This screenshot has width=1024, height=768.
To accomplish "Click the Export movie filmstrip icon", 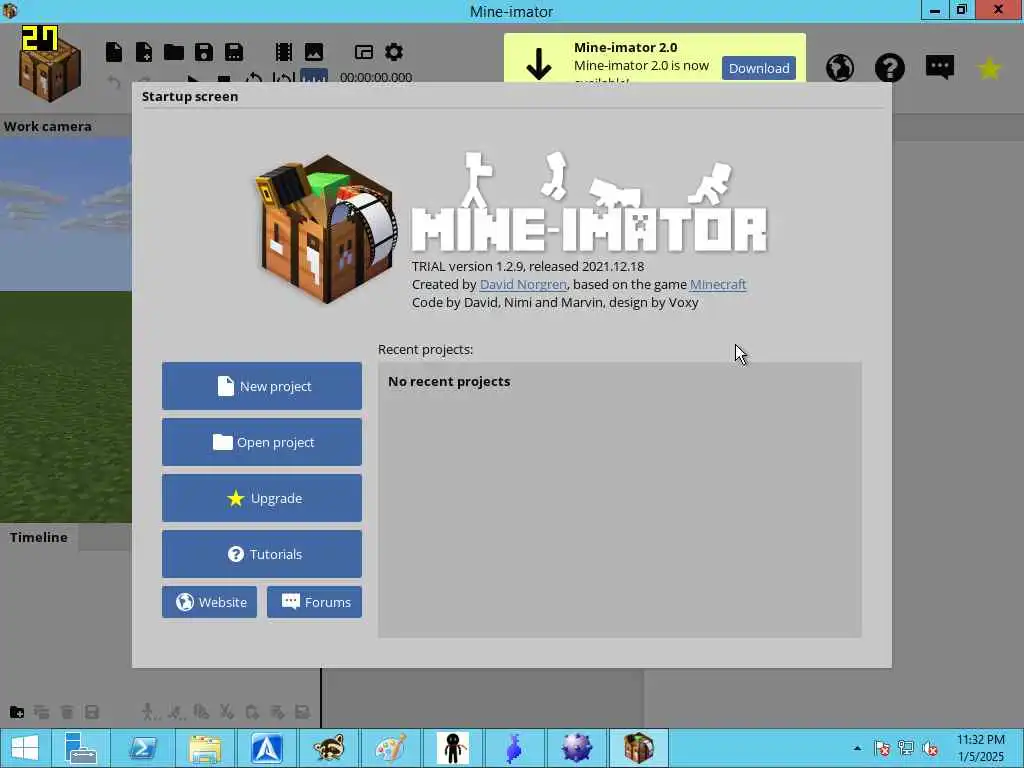I will pyautogui.click(x=283, y=52).
